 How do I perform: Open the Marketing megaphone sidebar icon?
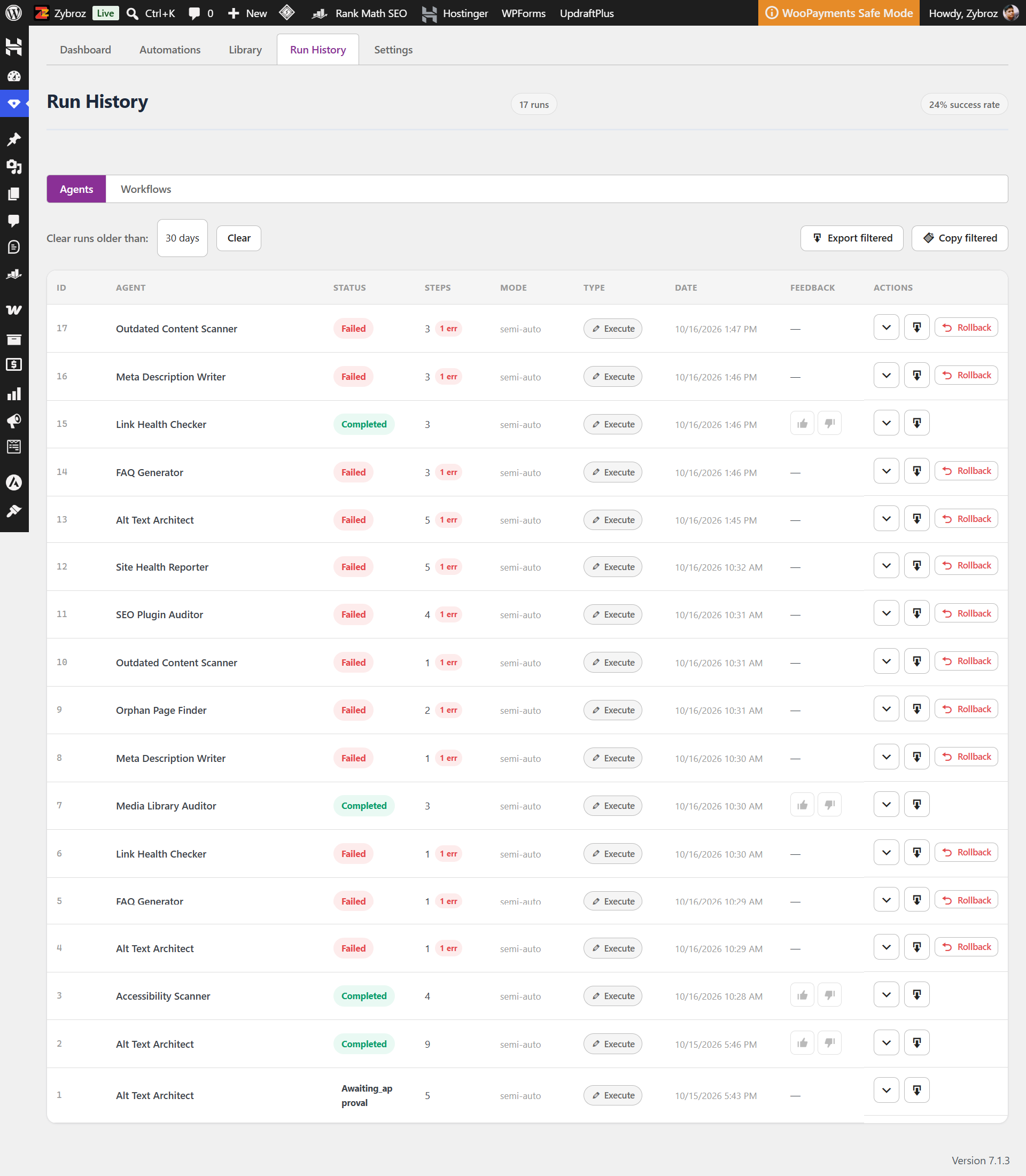point(14,421)
